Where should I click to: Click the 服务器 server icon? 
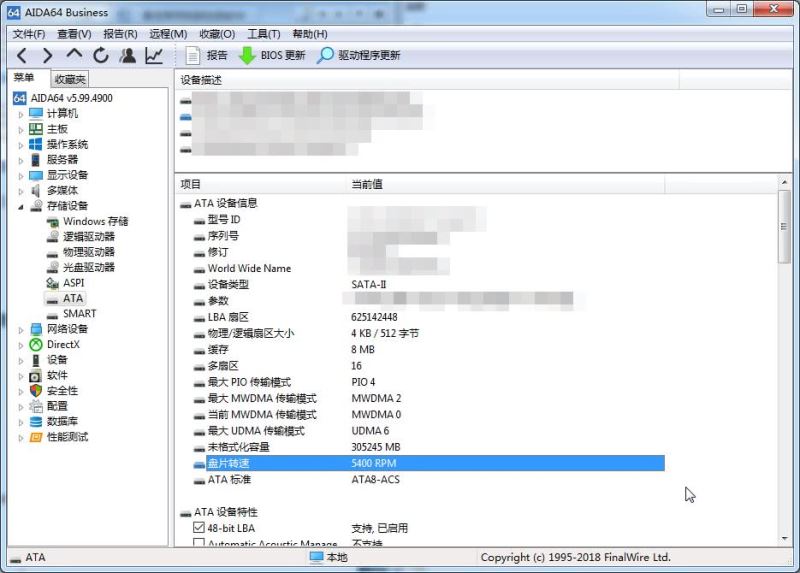[35, 160]
